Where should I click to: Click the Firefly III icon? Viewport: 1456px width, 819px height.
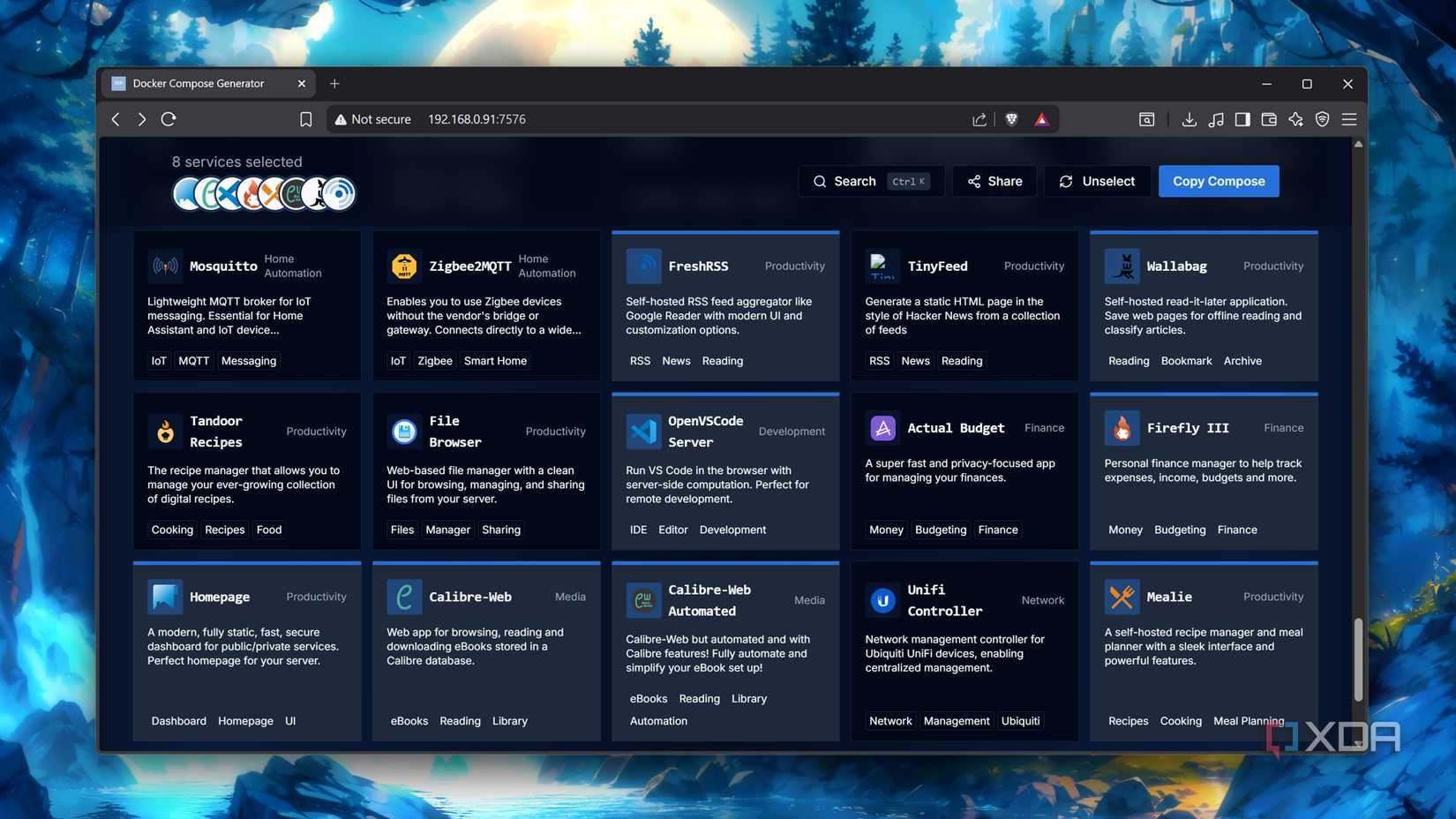[x=1122, y=428]
